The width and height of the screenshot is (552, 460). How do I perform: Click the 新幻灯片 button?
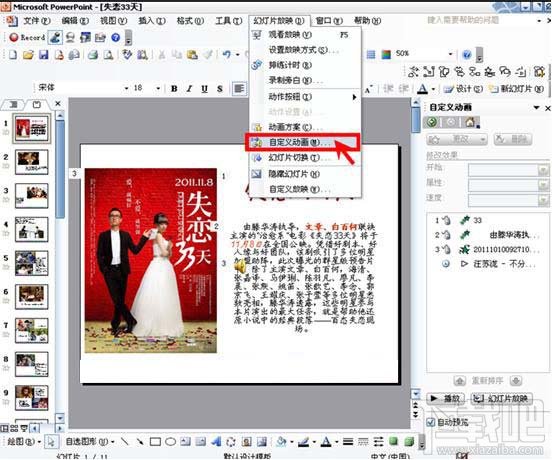tap(517, 89)
